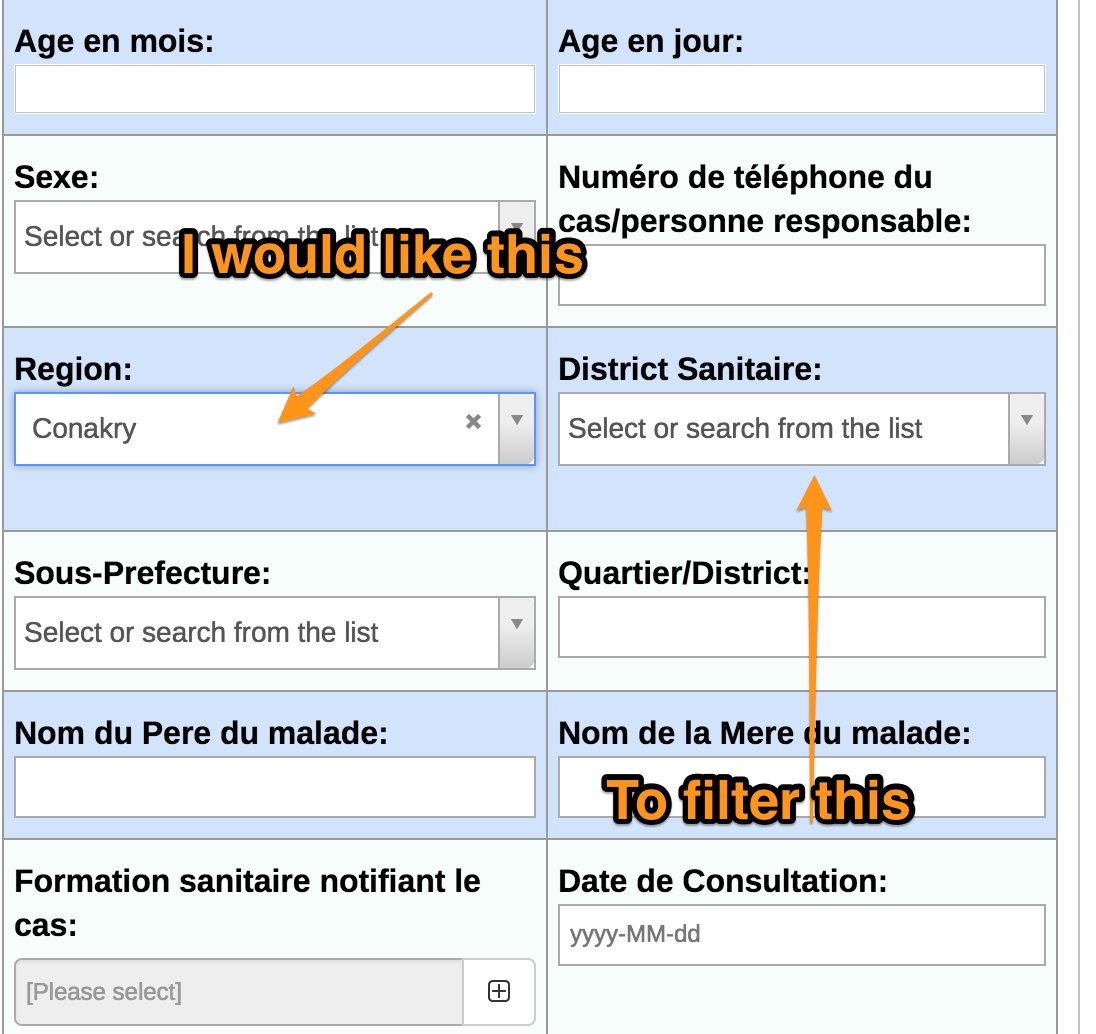1096x1034 pixels.
Task: Click the Formation sanitaire notifiant le cas label
Action: coord(247,882)
